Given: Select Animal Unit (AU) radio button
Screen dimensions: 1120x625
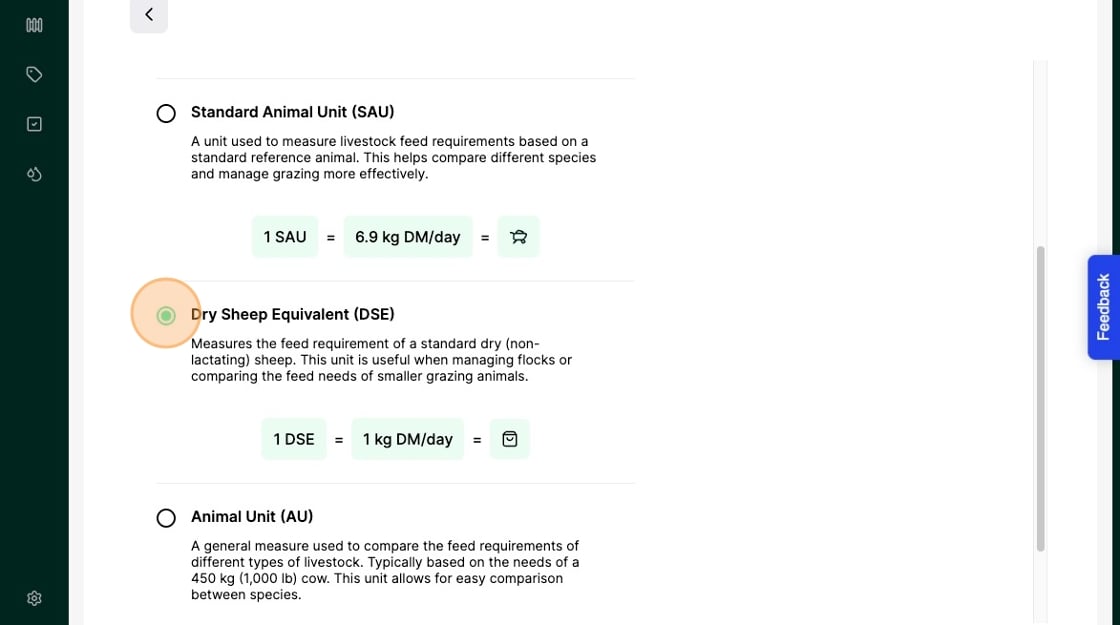Looking at the screenshot, I should click(166, 518).
